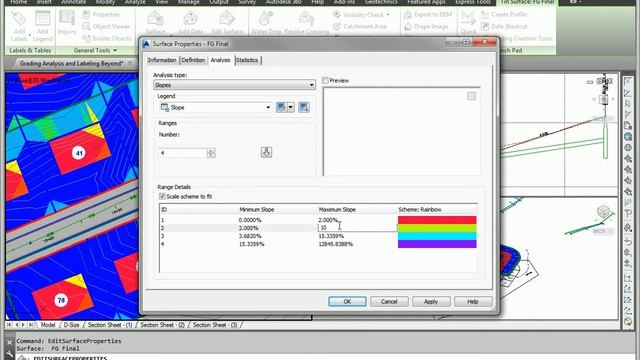Viewport: 640px width, 360px height.
Task: Click the range number spinner arrows
Action: click(x=211, y=153)
